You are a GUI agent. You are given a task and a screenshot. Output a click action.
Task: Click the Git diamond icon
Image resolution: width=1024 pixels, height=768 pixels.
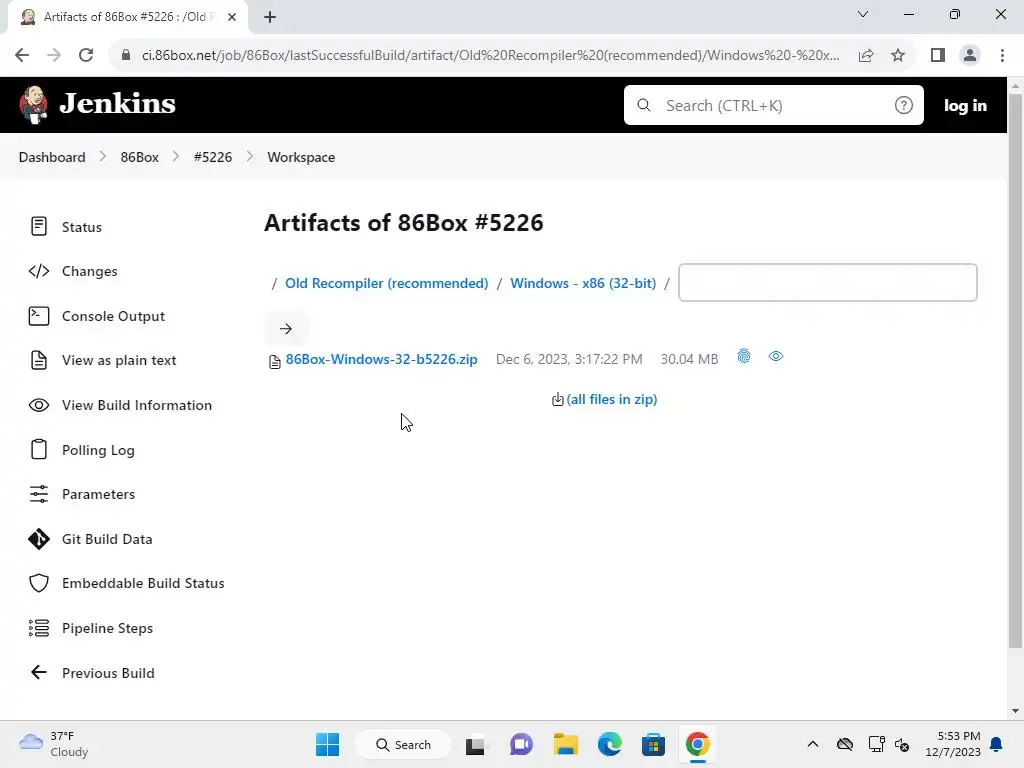[39, 539]
